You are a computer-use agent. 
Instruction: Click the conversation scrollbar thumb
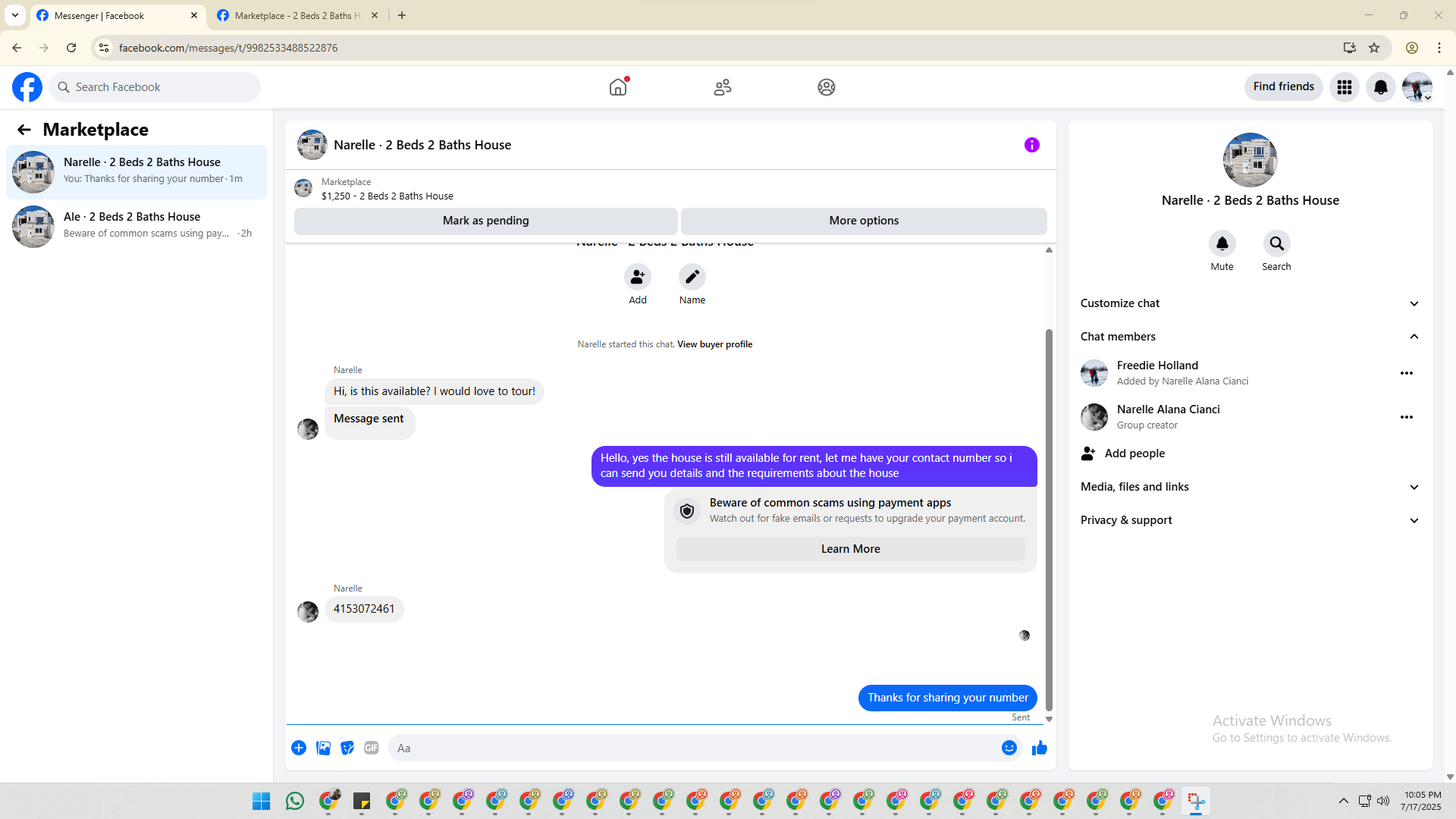click(1050, 520)
